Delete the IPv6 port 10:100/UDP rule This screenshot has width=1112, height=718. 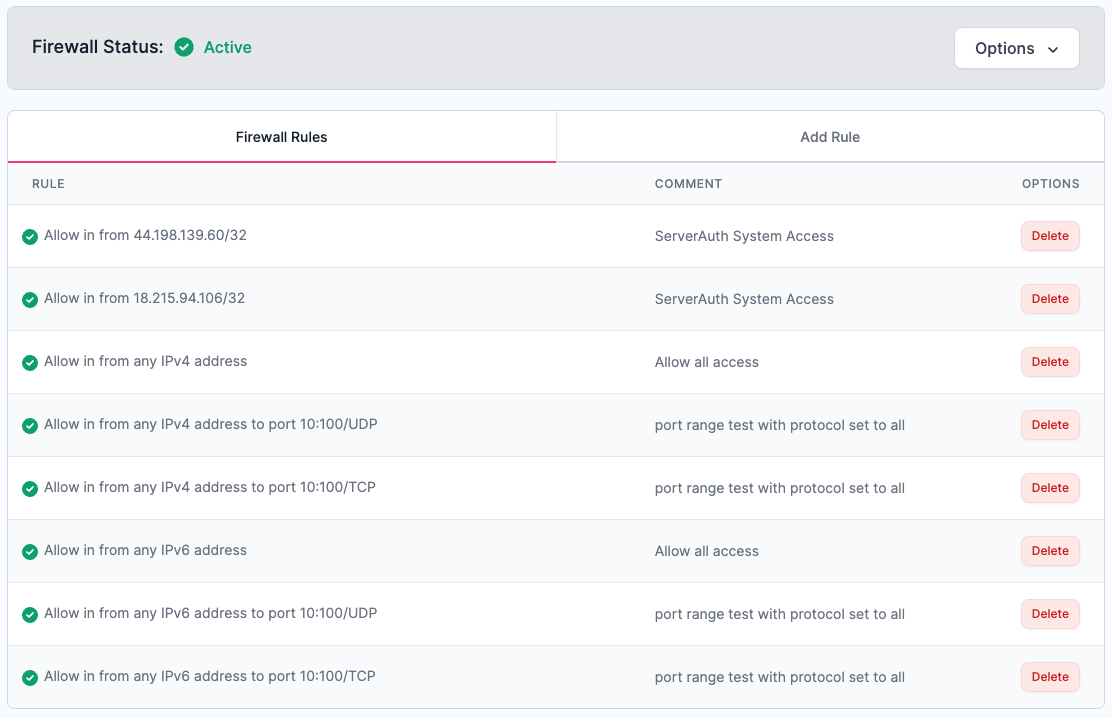tap(1050, 614)
